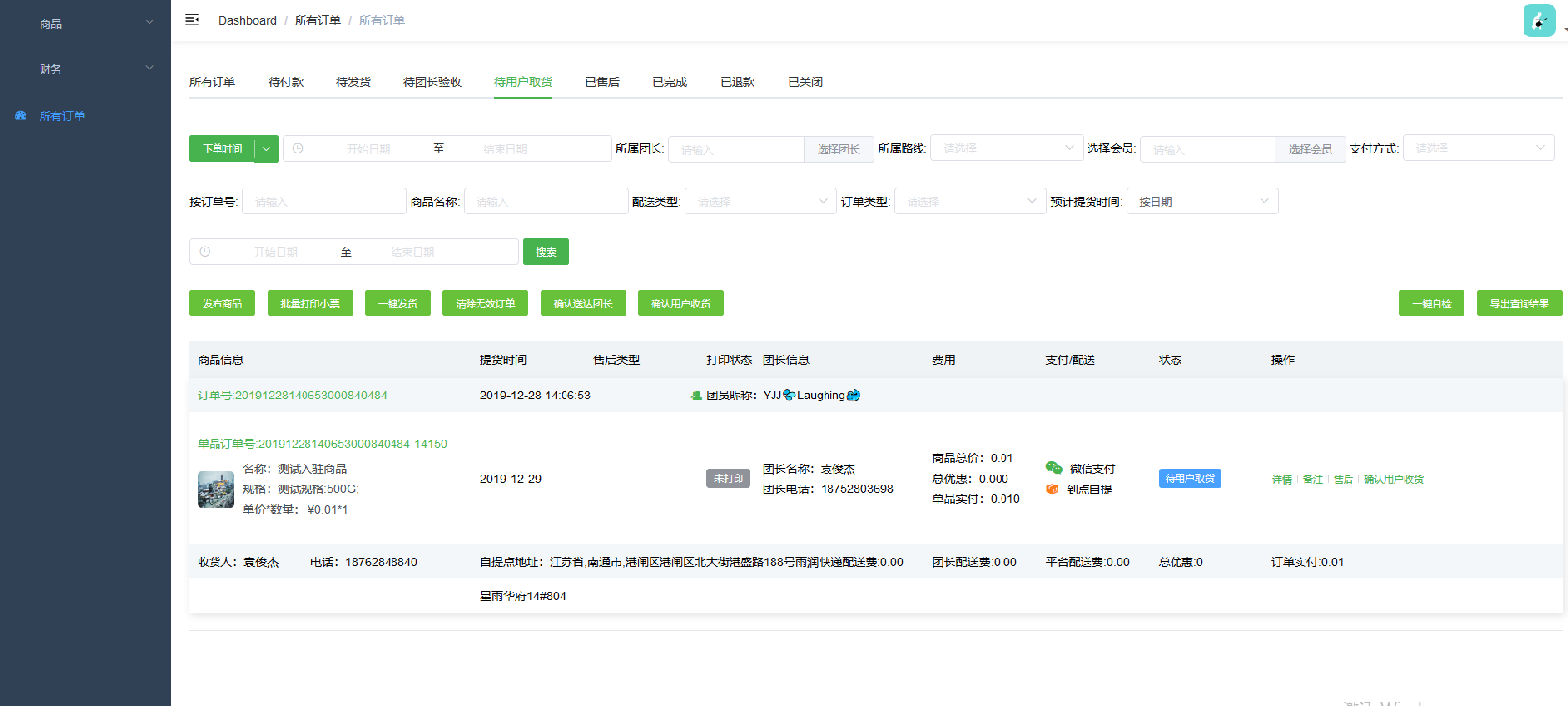Viewport: 1568px width, 706px height.
Task: Click clock icon in lower date range field
Action: [x=205, y=252]
